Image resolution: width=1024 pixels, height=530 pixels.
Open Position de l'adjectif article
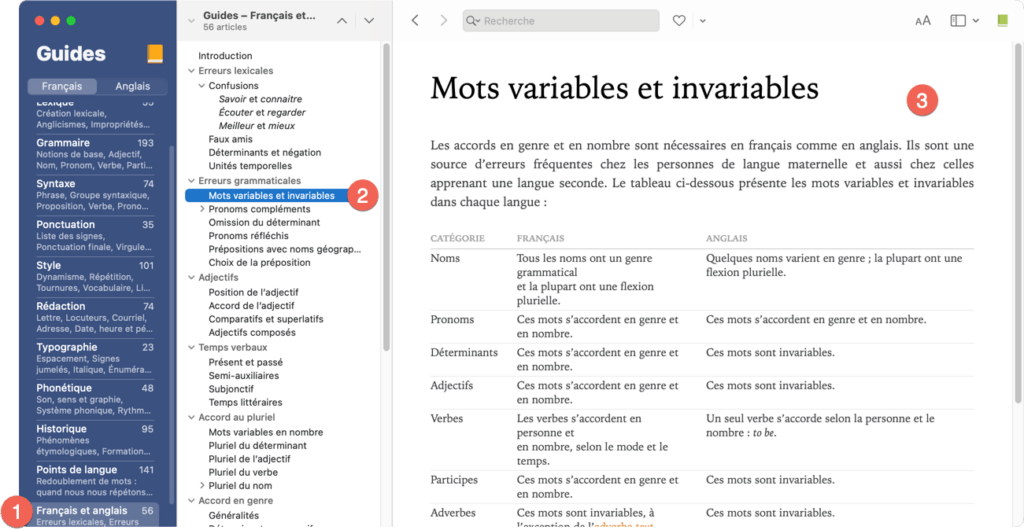253,292
